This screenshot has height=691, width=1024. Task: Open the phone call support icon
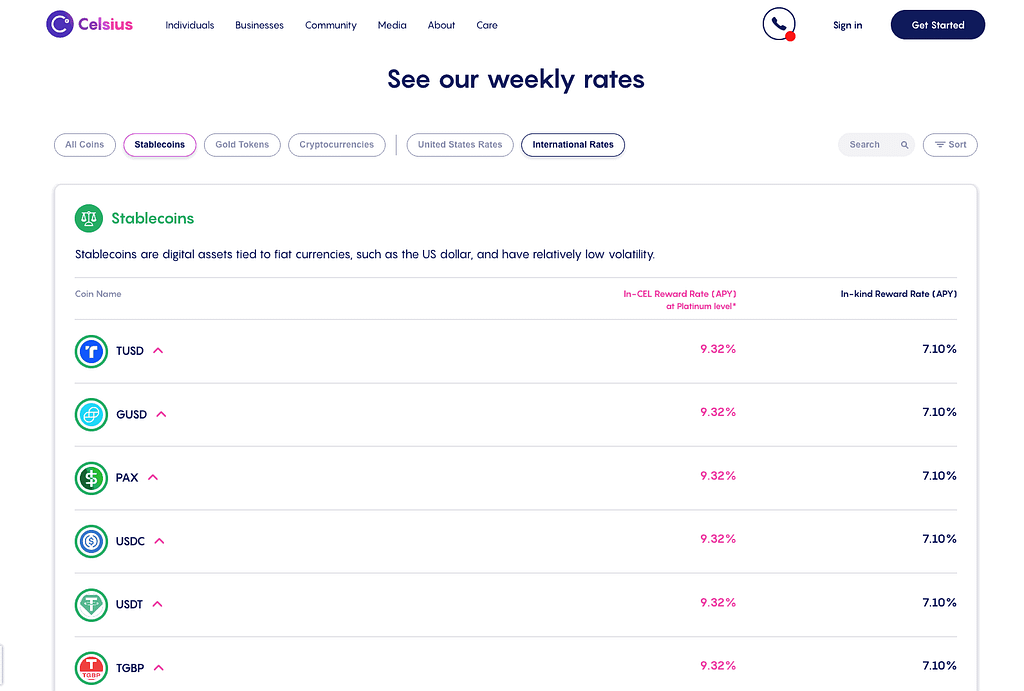pyautogui.click(x=779, y=24)
